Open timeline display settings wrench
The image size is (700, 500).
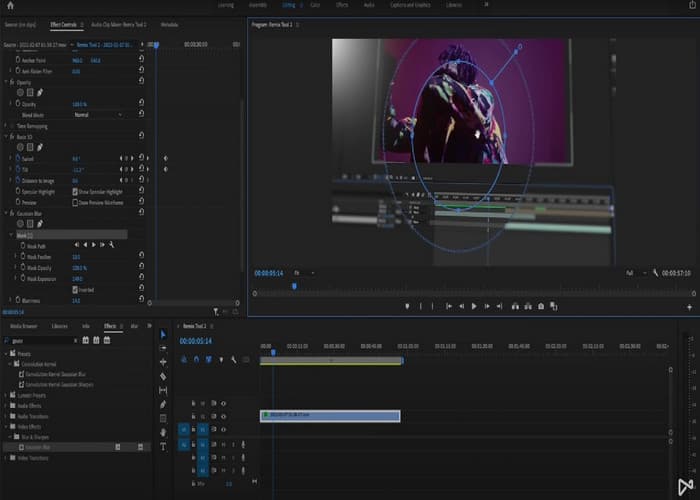pyautogui.click(x=233, y=359)
